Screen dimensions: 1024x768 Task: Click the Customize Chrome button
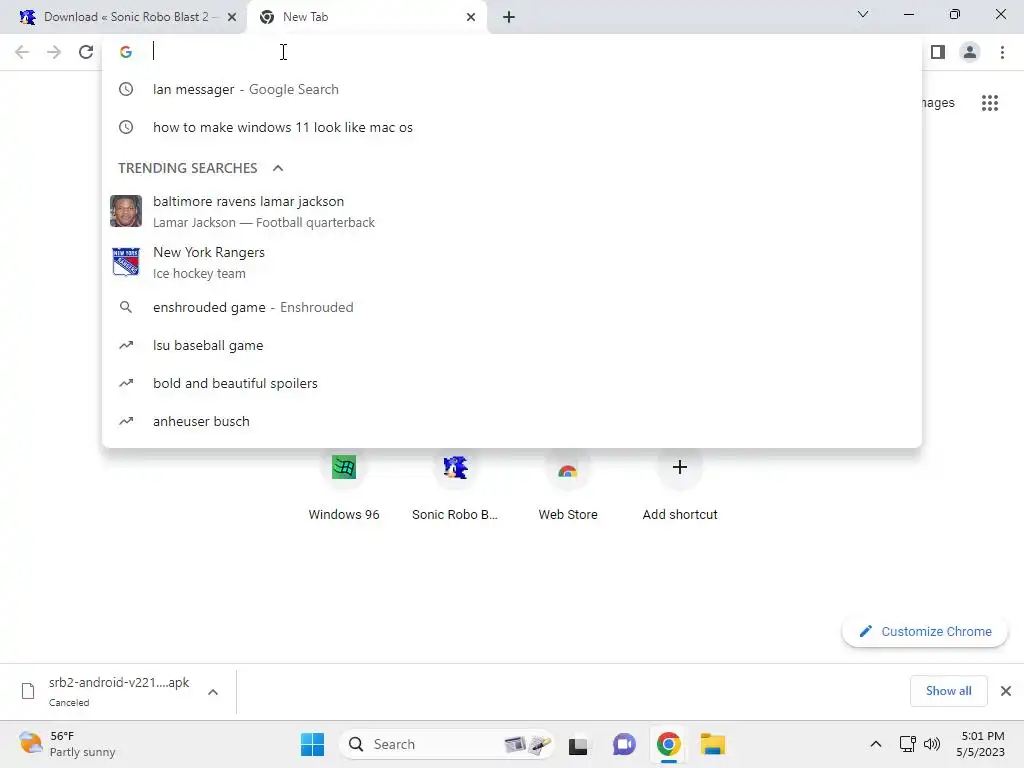coord(925,632)
